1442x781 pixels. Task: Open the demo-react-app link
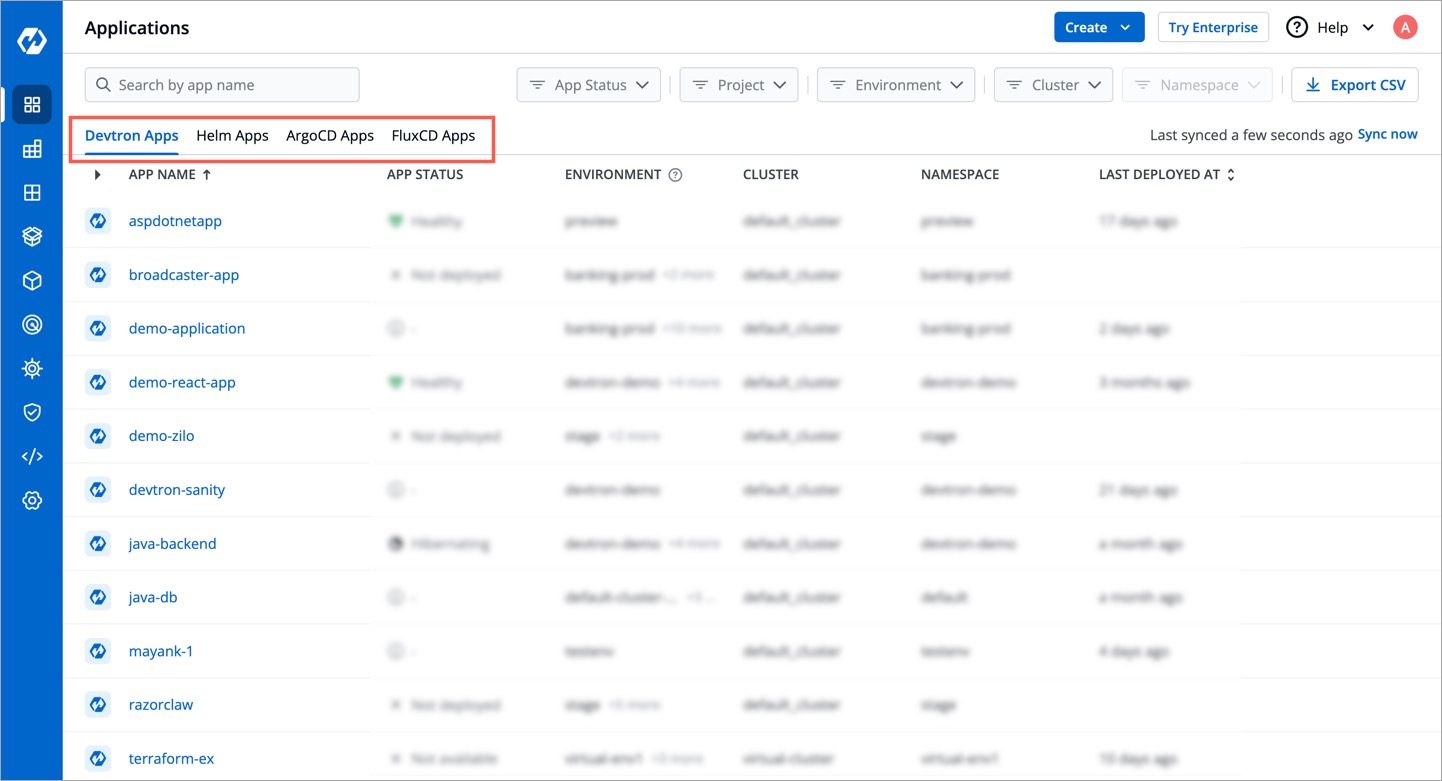coord(182,382)
